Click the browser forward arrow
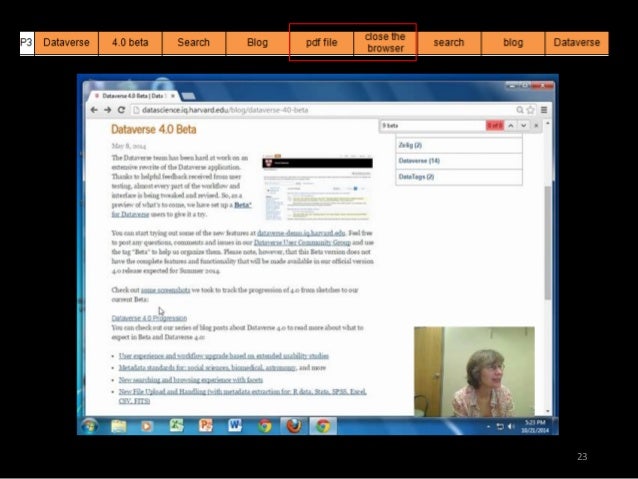This screenshot has height=479, width=638. tap(108, 110)
